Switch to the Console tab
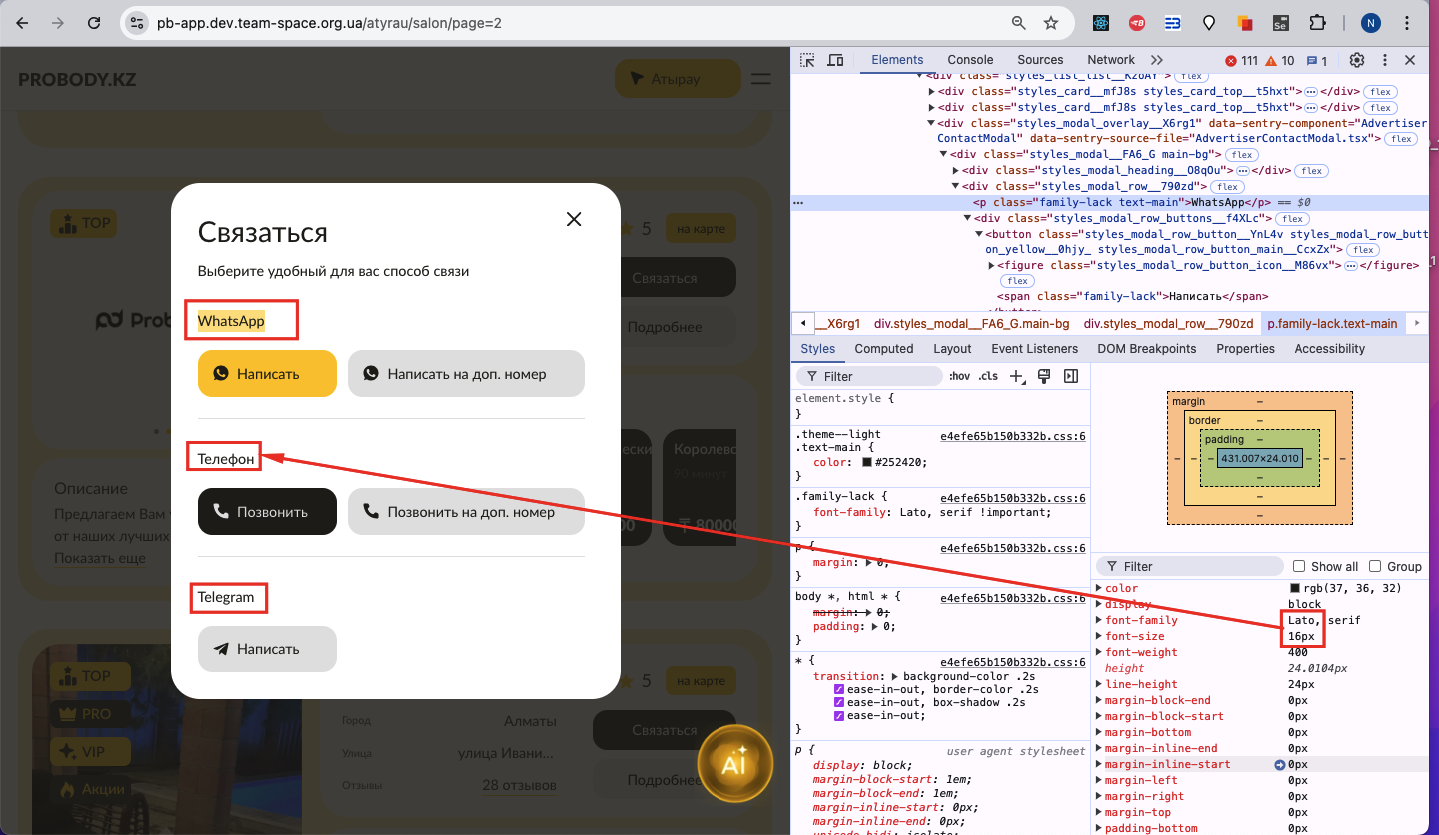 pos(970,60)
